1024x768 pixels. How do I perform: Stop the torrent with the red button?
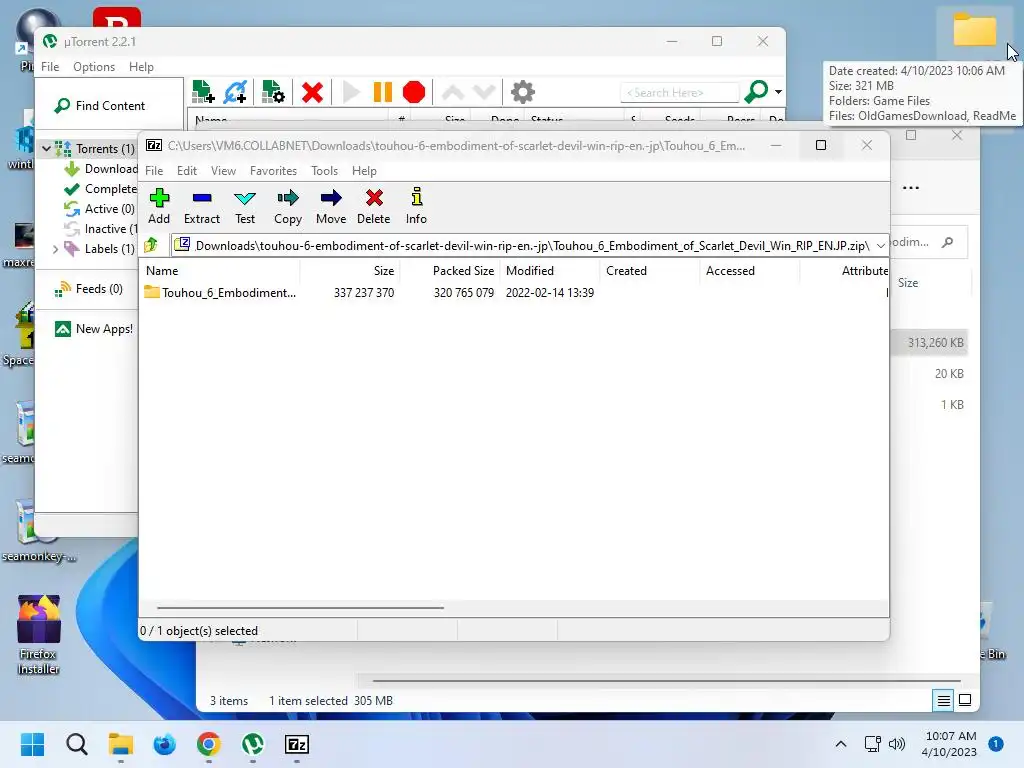(414, 92)
